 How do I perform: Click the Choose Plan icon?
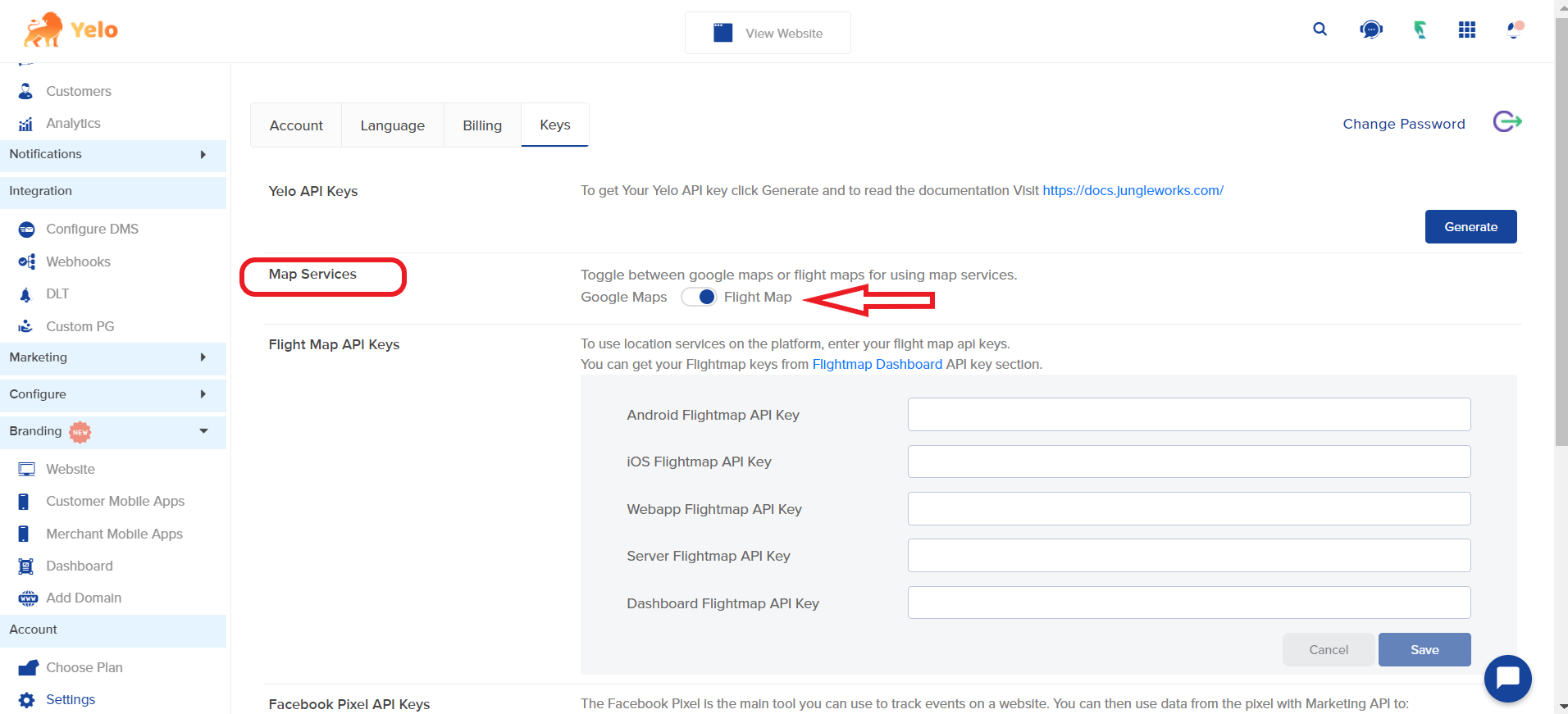[28, 667]
